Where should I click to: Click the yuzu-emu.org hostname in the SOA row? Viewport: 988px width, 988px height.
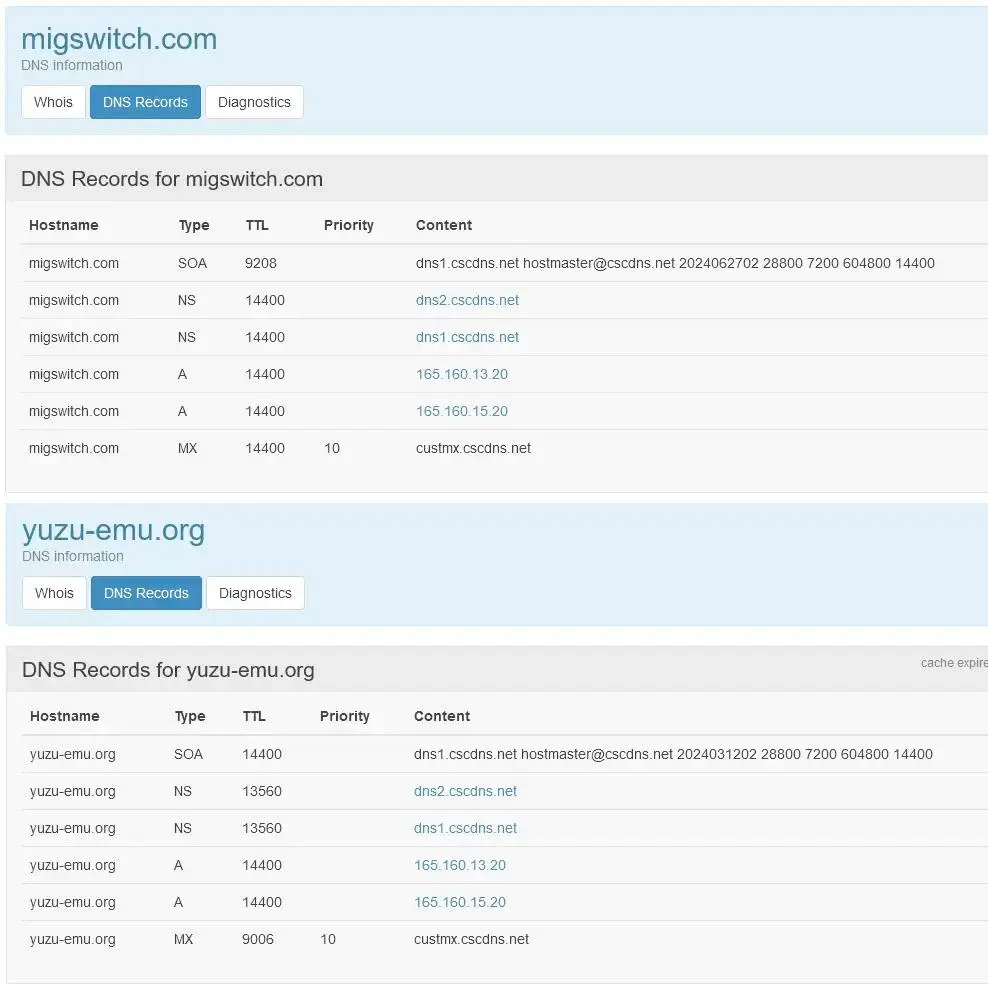pos(72,754)
